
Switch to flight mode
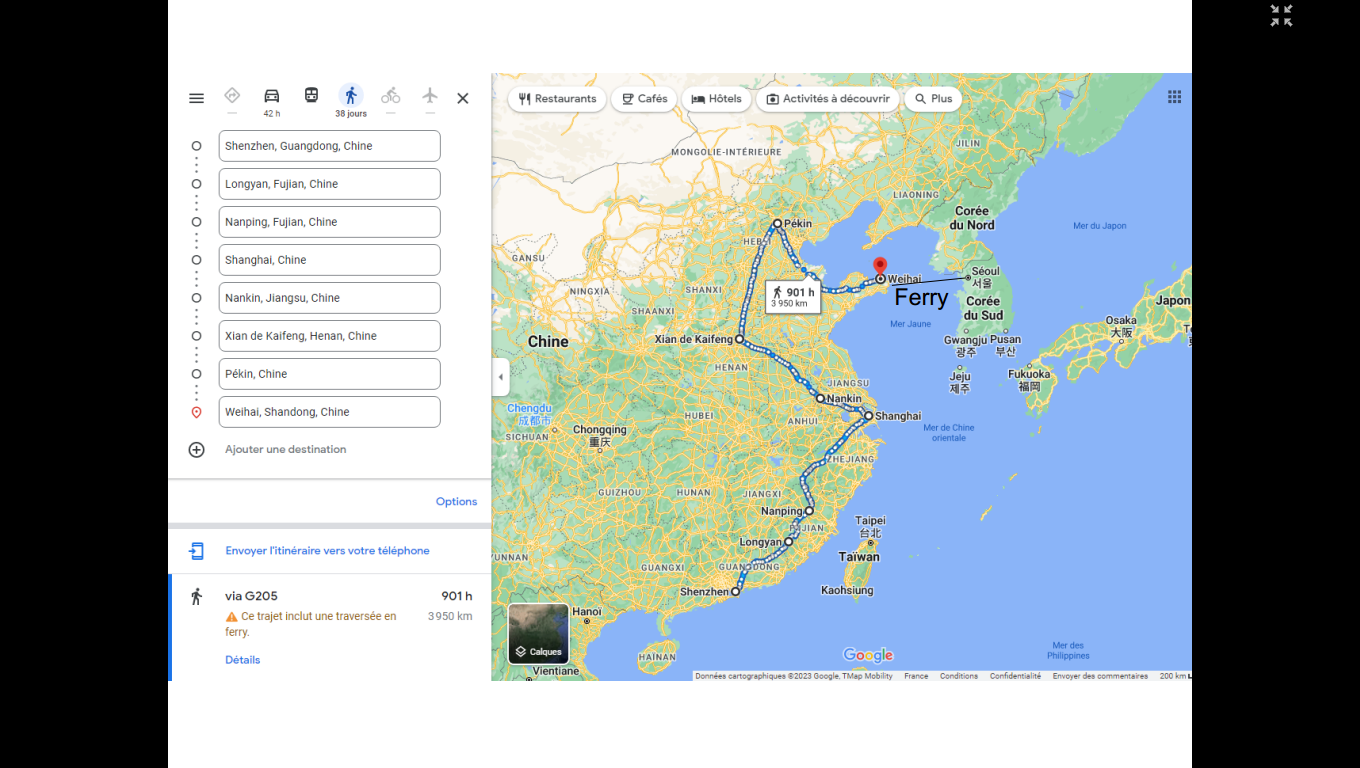point(430,96)
